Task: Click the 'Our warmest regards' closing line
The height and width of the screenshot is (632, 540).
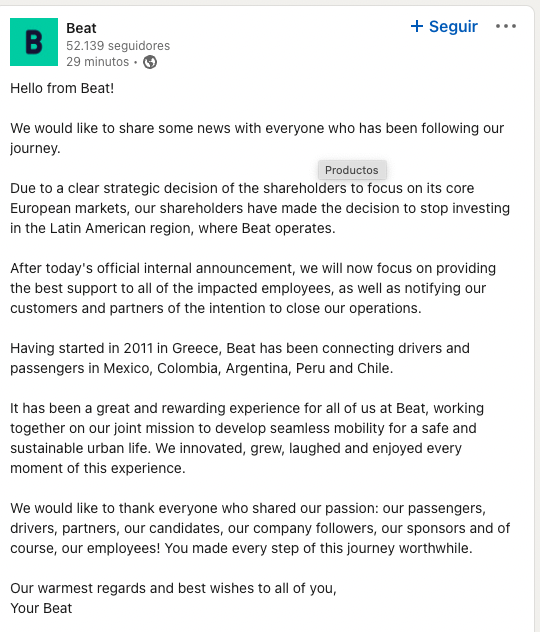Action: pos(173,588)
